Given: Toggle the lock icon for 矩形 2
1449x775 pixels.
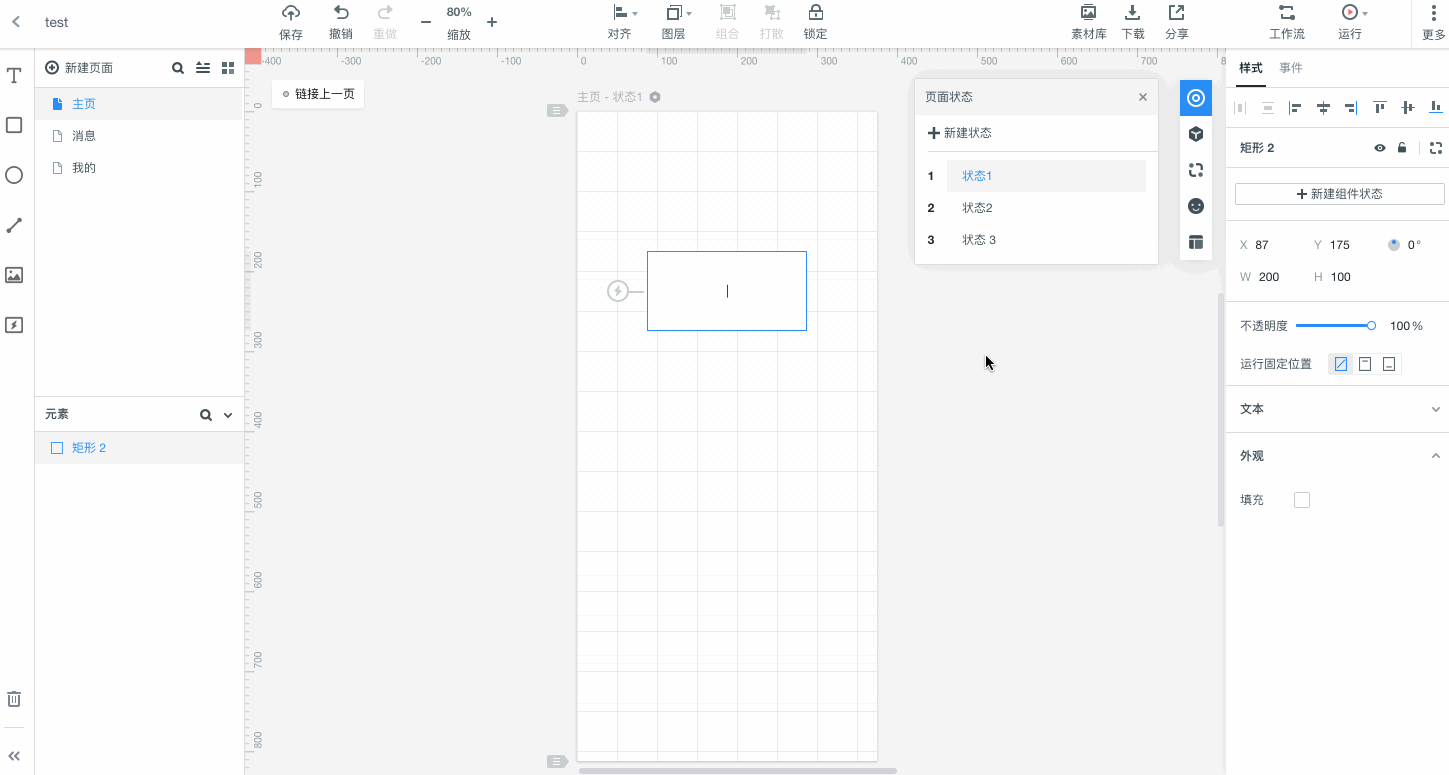Looking at the screenshot, I should [x=1402, y=148].
